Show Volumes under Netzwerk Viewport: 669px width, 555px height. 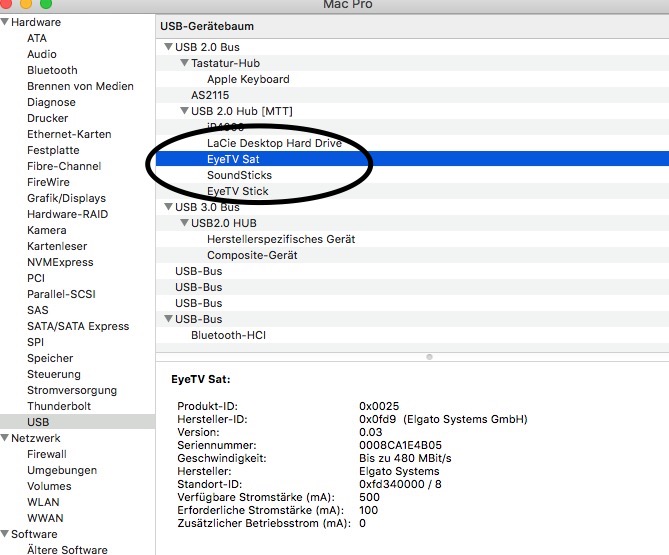(x=49, y=486)
